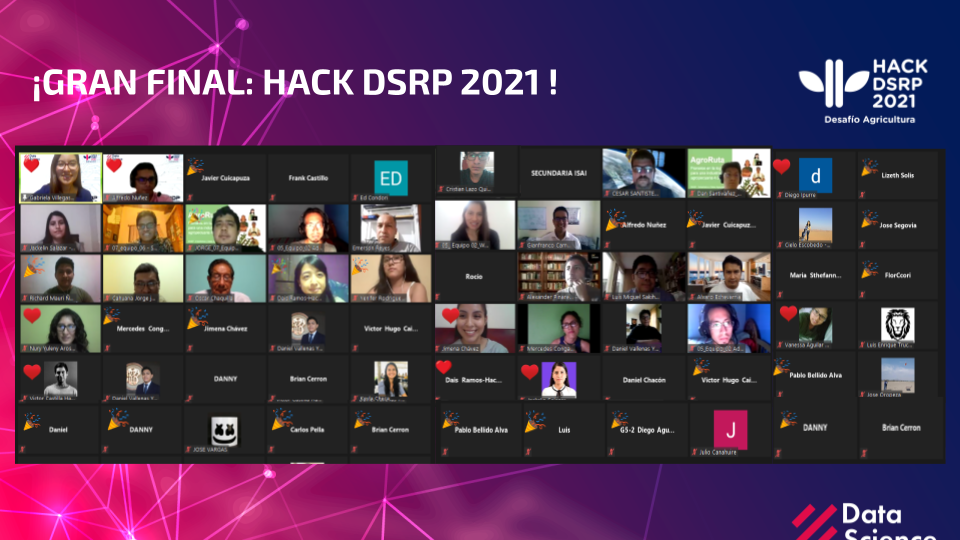Select Luis Miguel Sabh's video tile

click(x=643, y=277)
